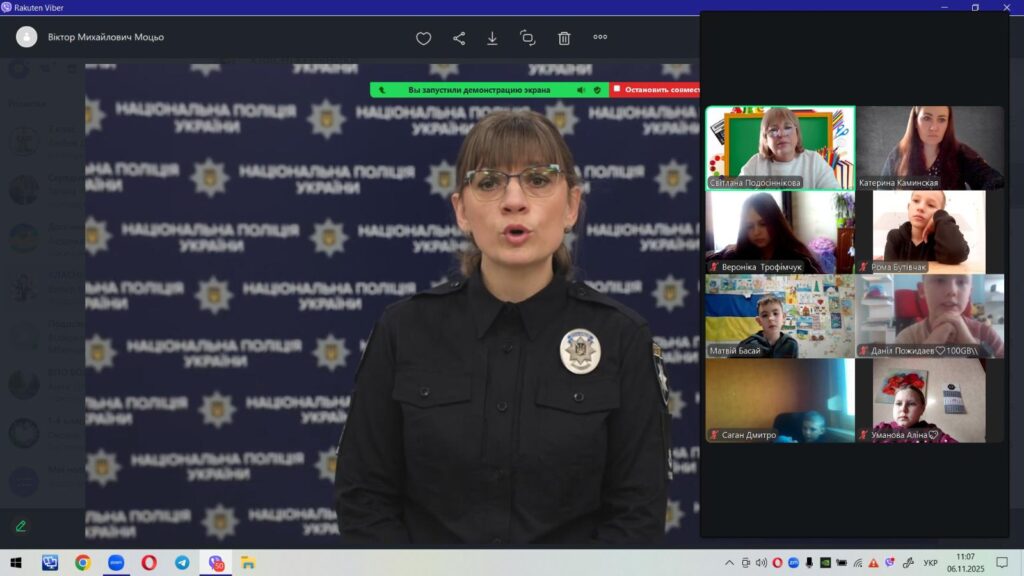Download the image with the save arrow icon

[492, 38]
